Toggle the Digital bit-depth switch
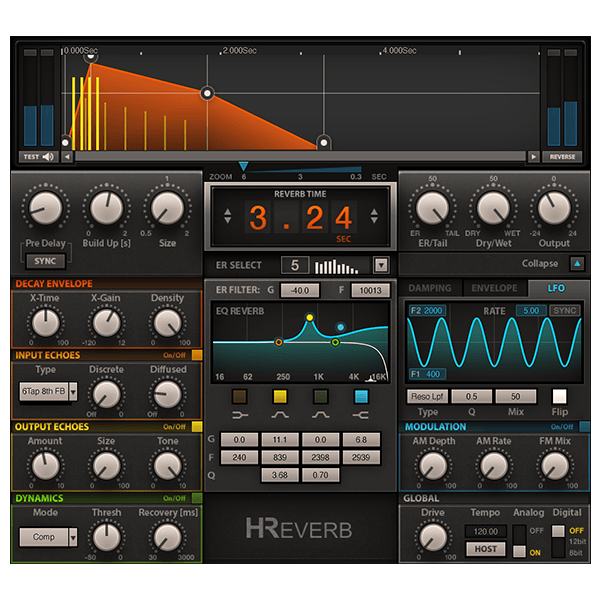Image resolution: width=600 pixels, height=600 pixels. point(558,541)
